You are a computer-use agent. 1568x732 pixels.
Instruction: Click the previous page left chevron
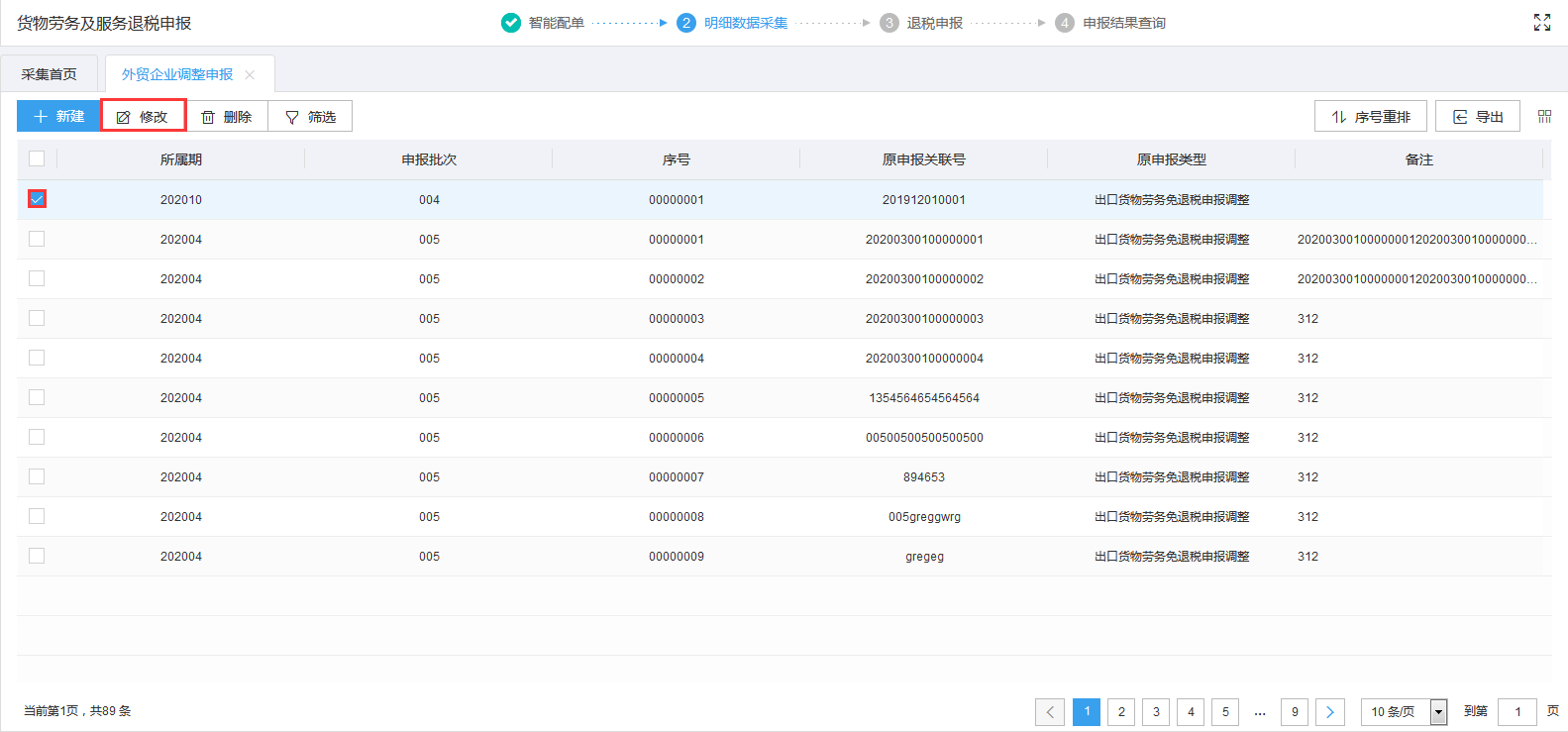coord(1050,711)
